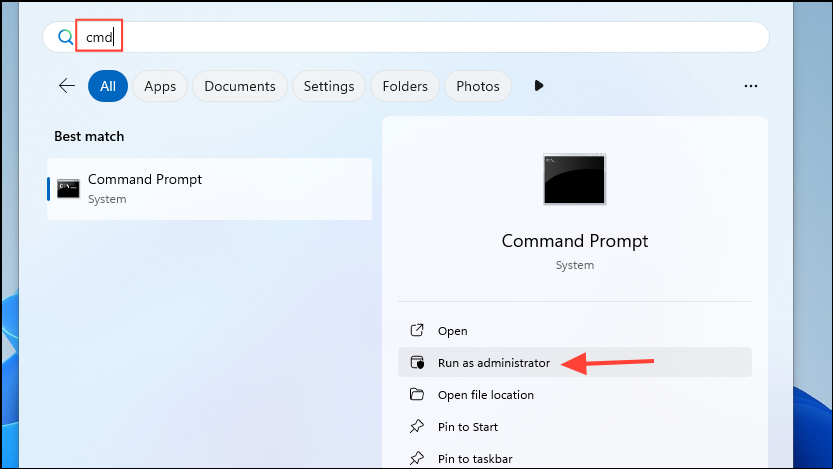The height and width of the screenshot is (469, 833).
Task: Click Open in the actions list
Action: [575, 330]
